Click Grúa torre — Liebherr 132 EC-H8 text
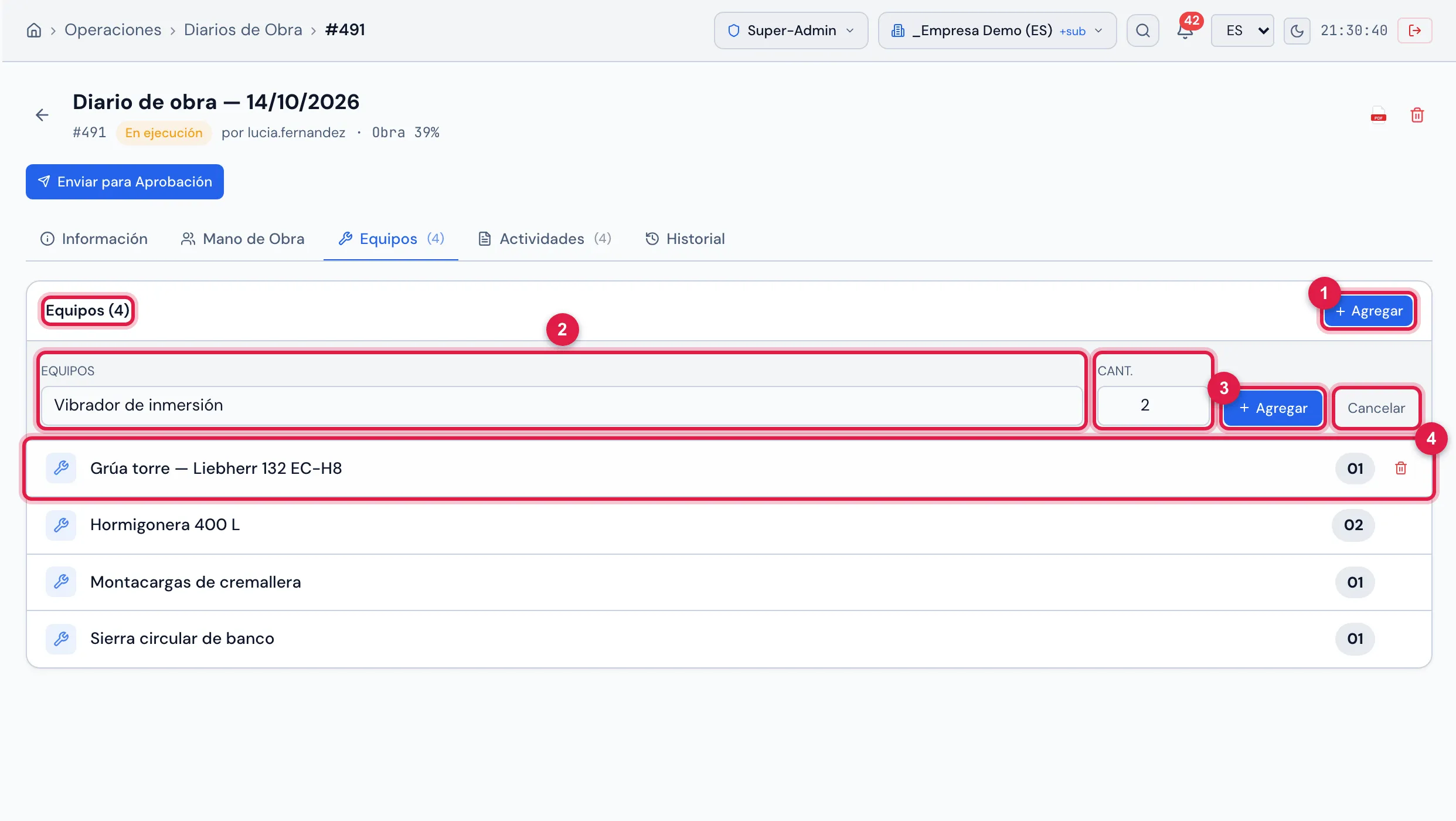 tap(216, 468)
